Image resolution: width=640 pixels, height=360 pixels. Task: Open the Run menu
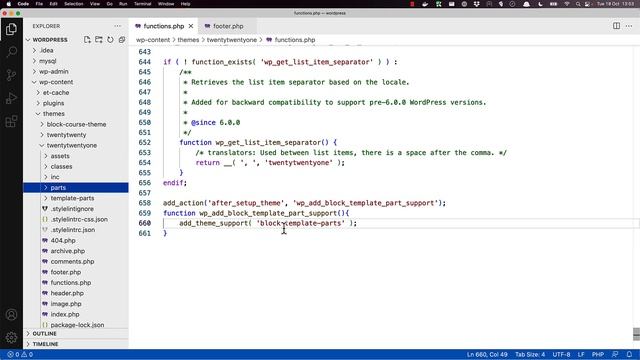(123, 4)
